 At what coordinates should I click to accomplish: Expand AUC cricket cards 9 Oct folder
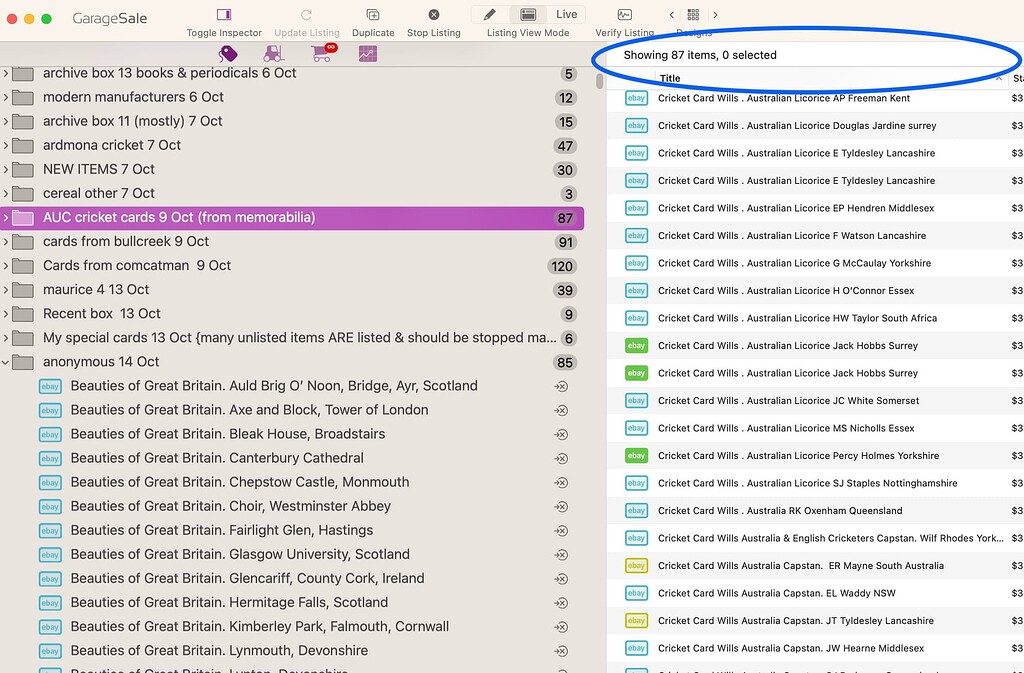pos(5,218)
